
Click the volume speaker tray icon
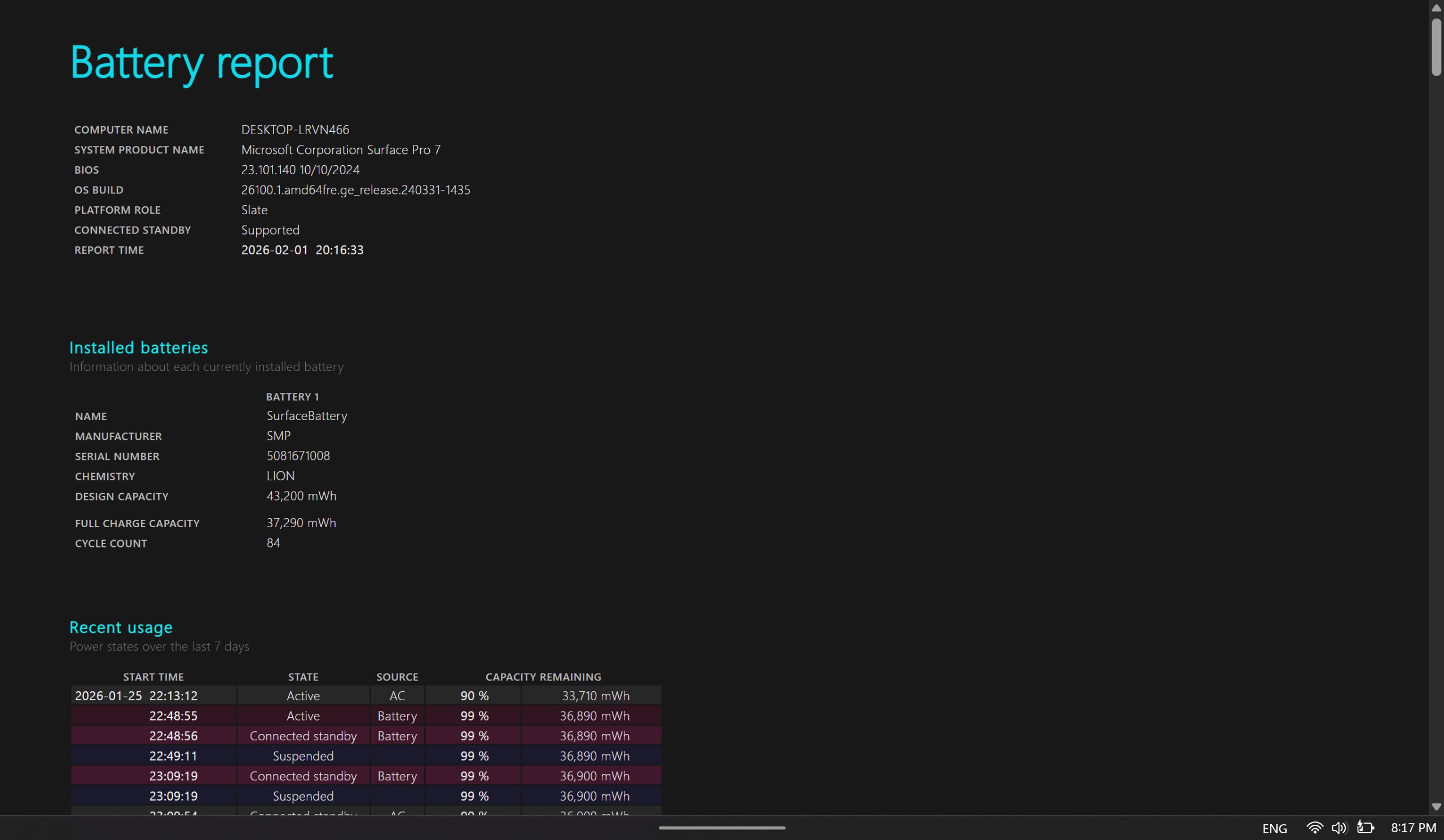tap(1339, 828)
